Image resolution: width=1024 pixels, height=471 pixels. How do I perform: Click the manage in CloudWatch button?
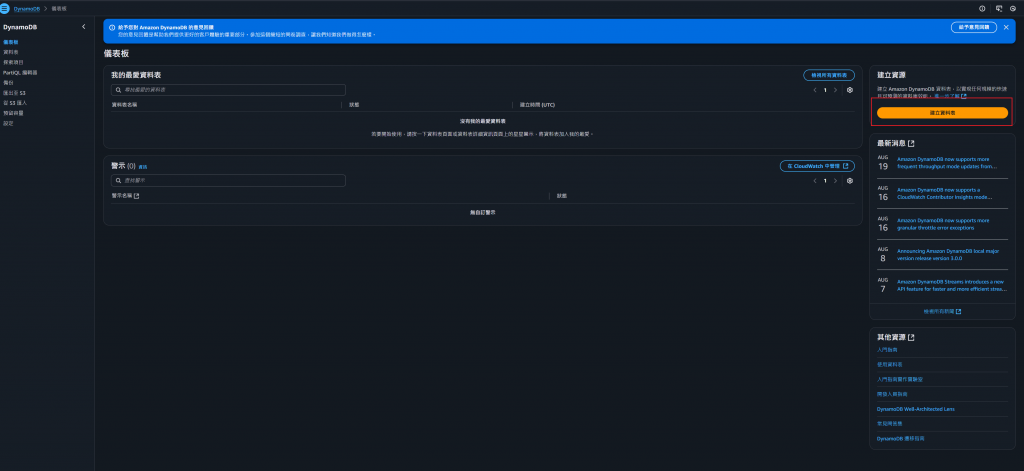click(x=818, y=166)
